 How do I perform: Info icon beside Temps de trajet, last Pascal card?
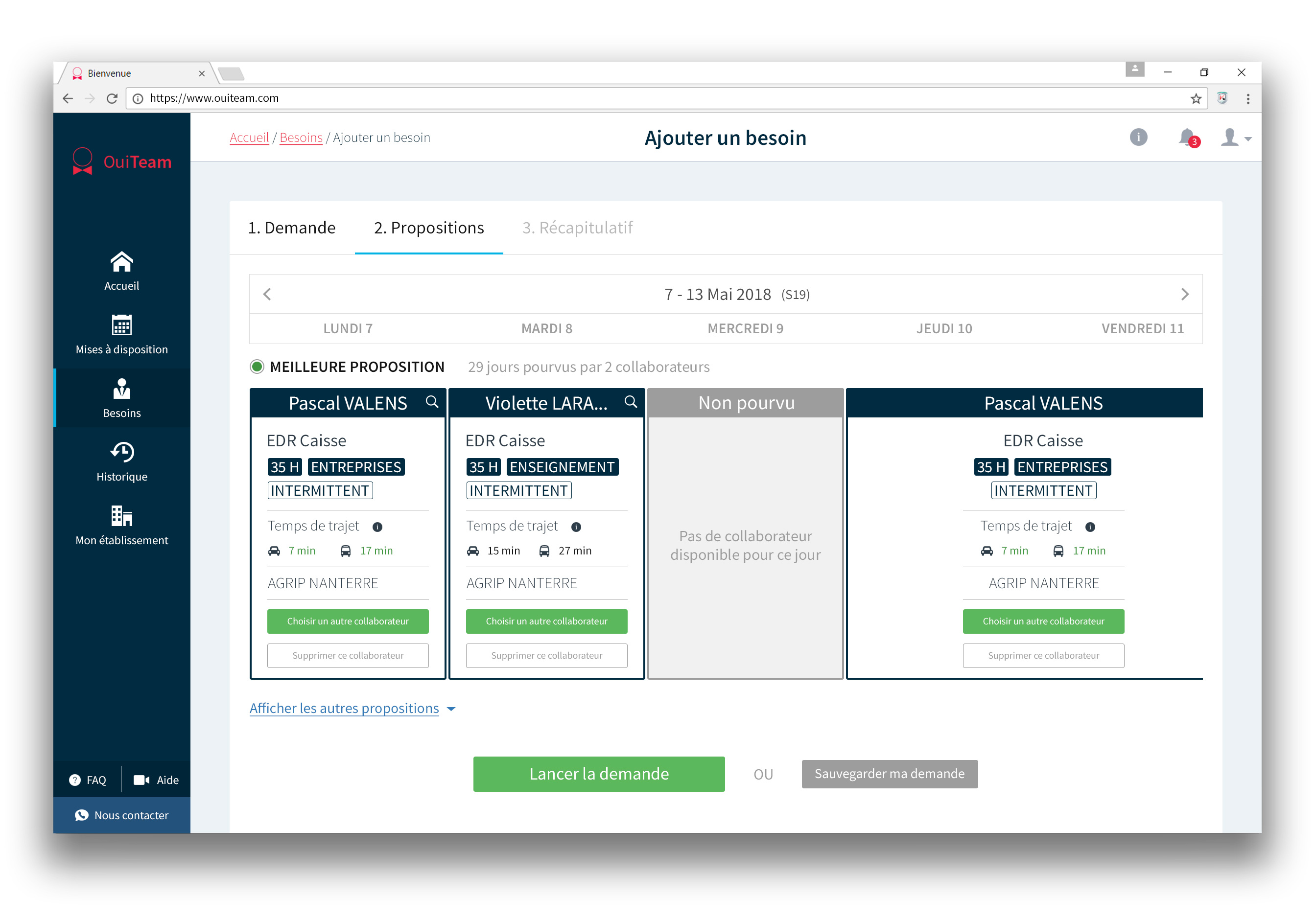coord(1090,527)
